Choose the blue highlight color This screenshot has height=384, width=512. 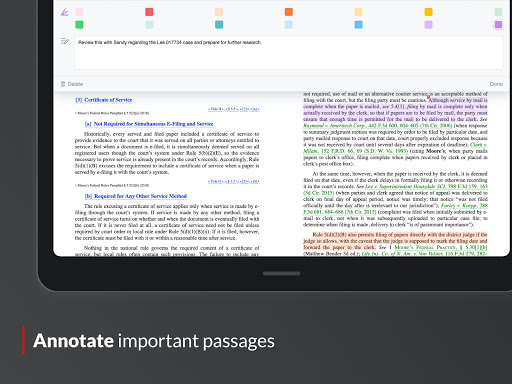pos(359,24)
